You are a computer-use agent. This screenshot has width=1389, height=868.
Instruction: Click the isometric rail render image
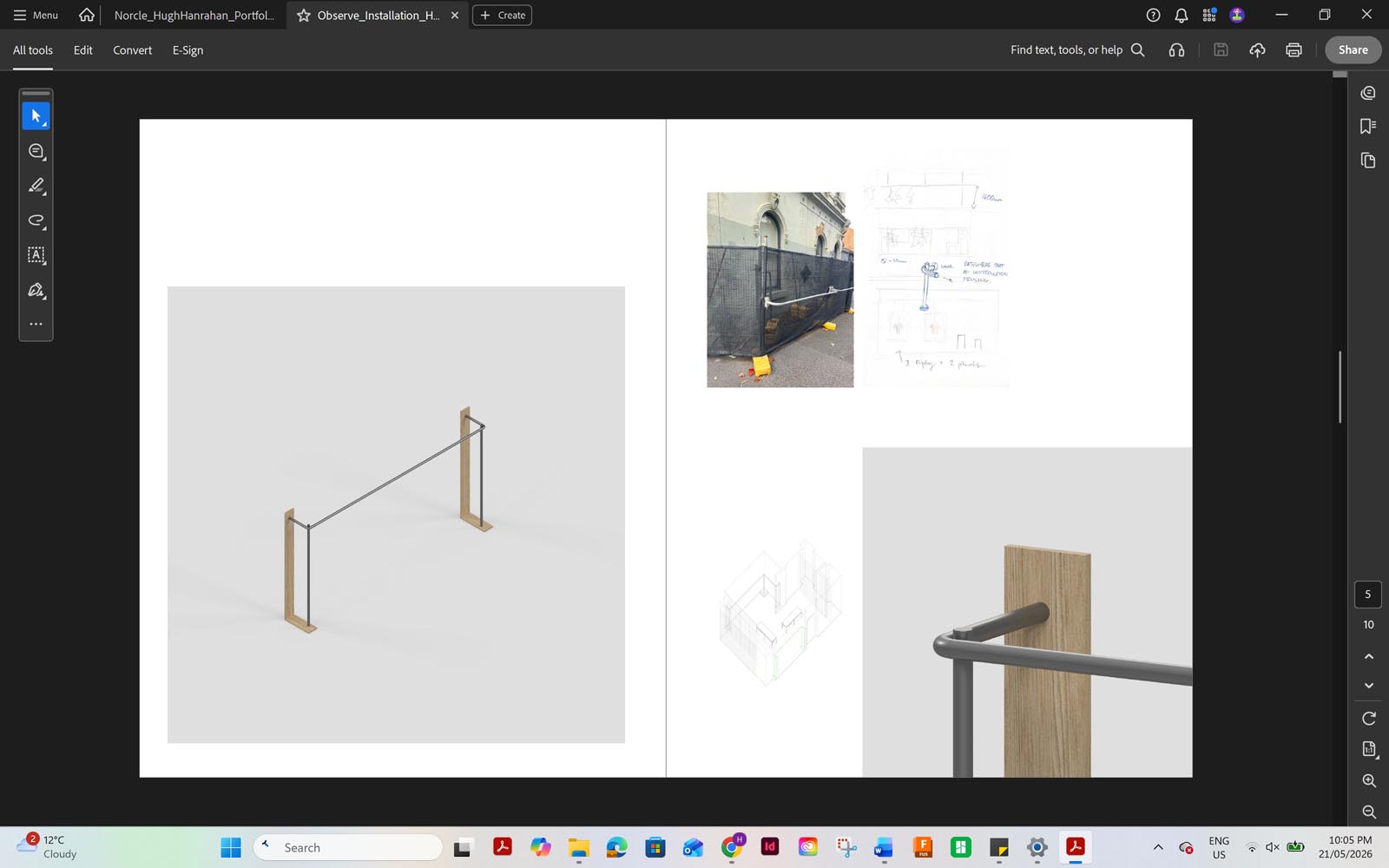tap(396, 515)
